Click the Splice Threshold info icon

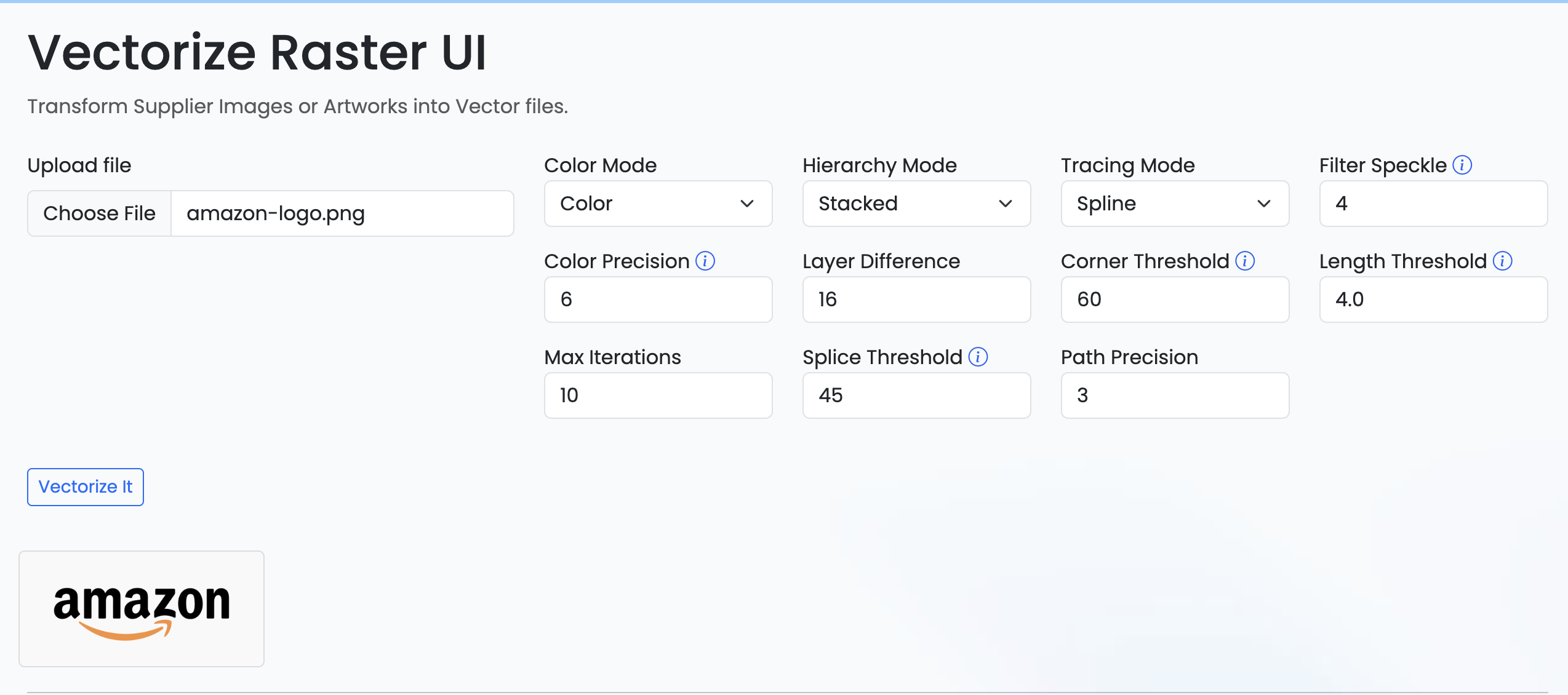[978, 357]
